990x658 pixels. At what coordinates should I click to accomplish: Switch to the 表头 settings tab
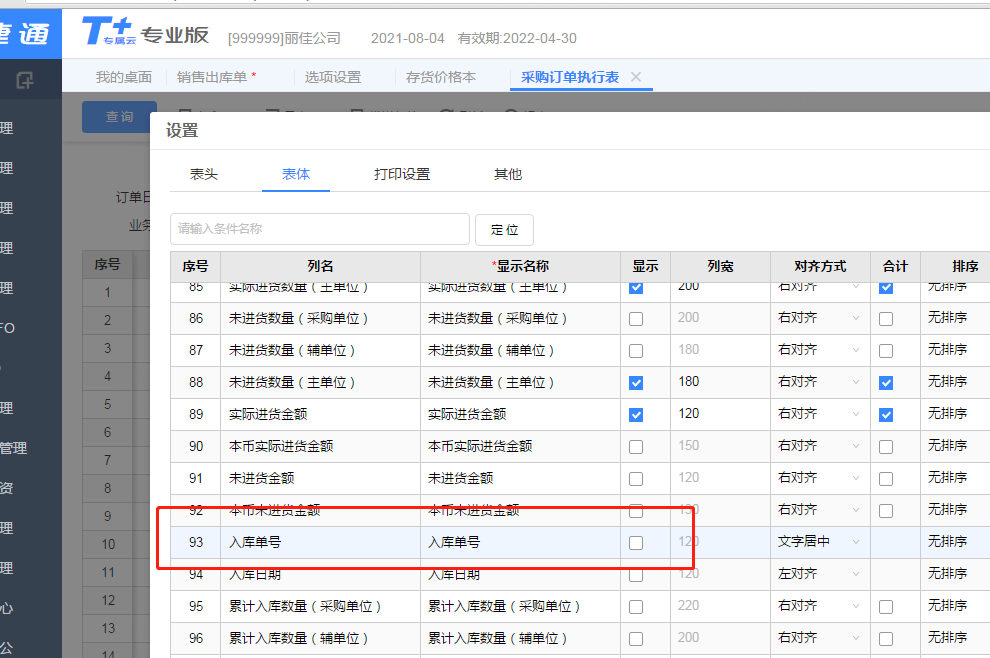[204, 174]
